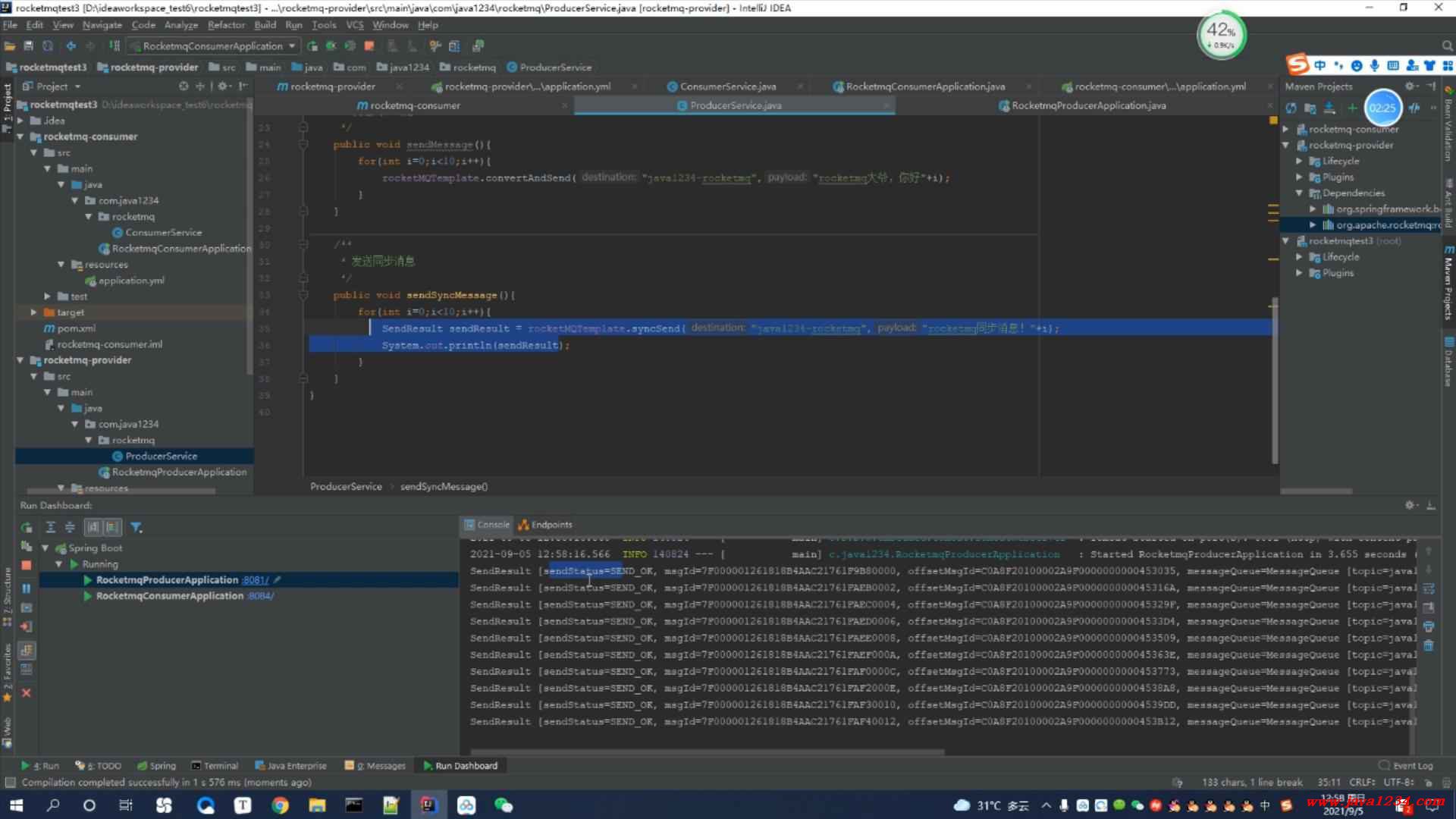Collapse the Spring Boot node
The image size is (1456, 819).
[45, 548]
